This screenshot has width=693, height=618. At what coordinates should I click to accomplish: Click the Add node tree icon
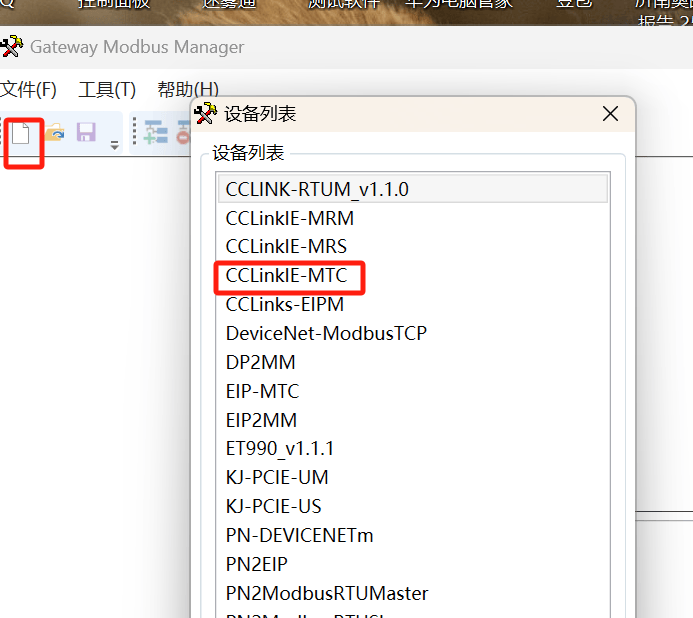click(156, 132)
